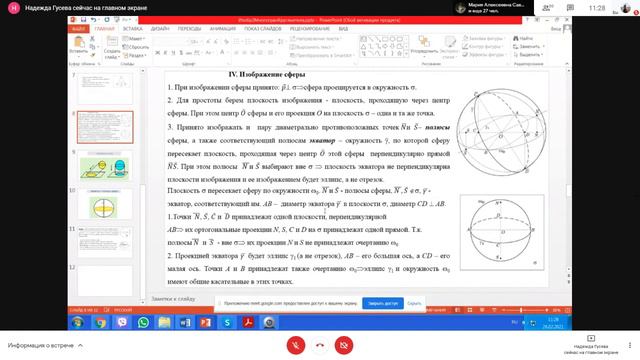Expand meeting info (Информация о встрече)
Screen dimensions: 640x360
(45, 345)
